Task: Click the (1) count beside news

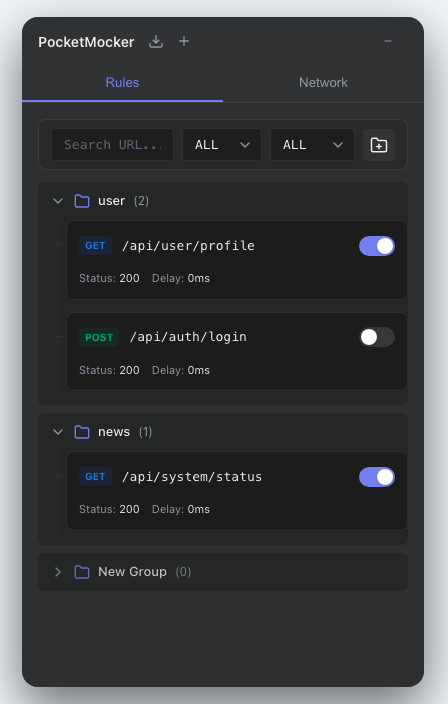Action: point(145,432)
